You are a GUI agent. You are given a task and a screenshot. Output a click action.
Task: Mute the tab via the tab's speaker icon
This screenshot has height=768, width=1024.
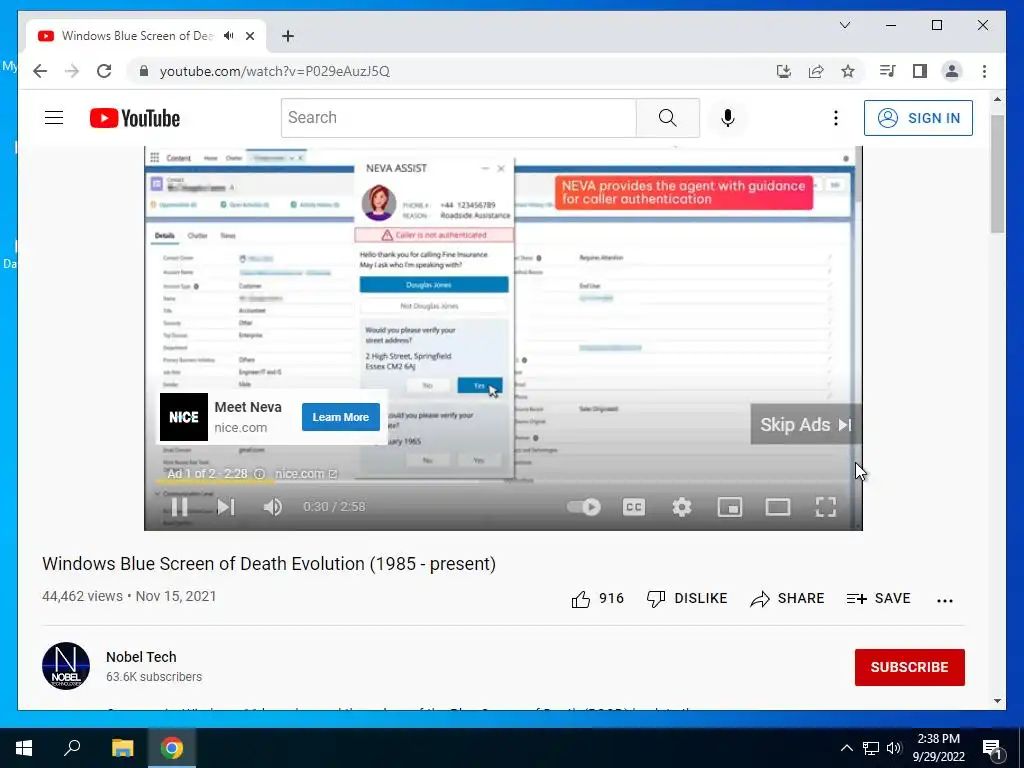click(x=229, y=36)
